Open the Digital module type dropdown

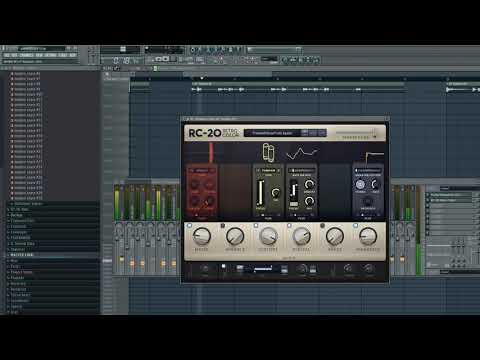pyautogui.click(x=301, y=170)
